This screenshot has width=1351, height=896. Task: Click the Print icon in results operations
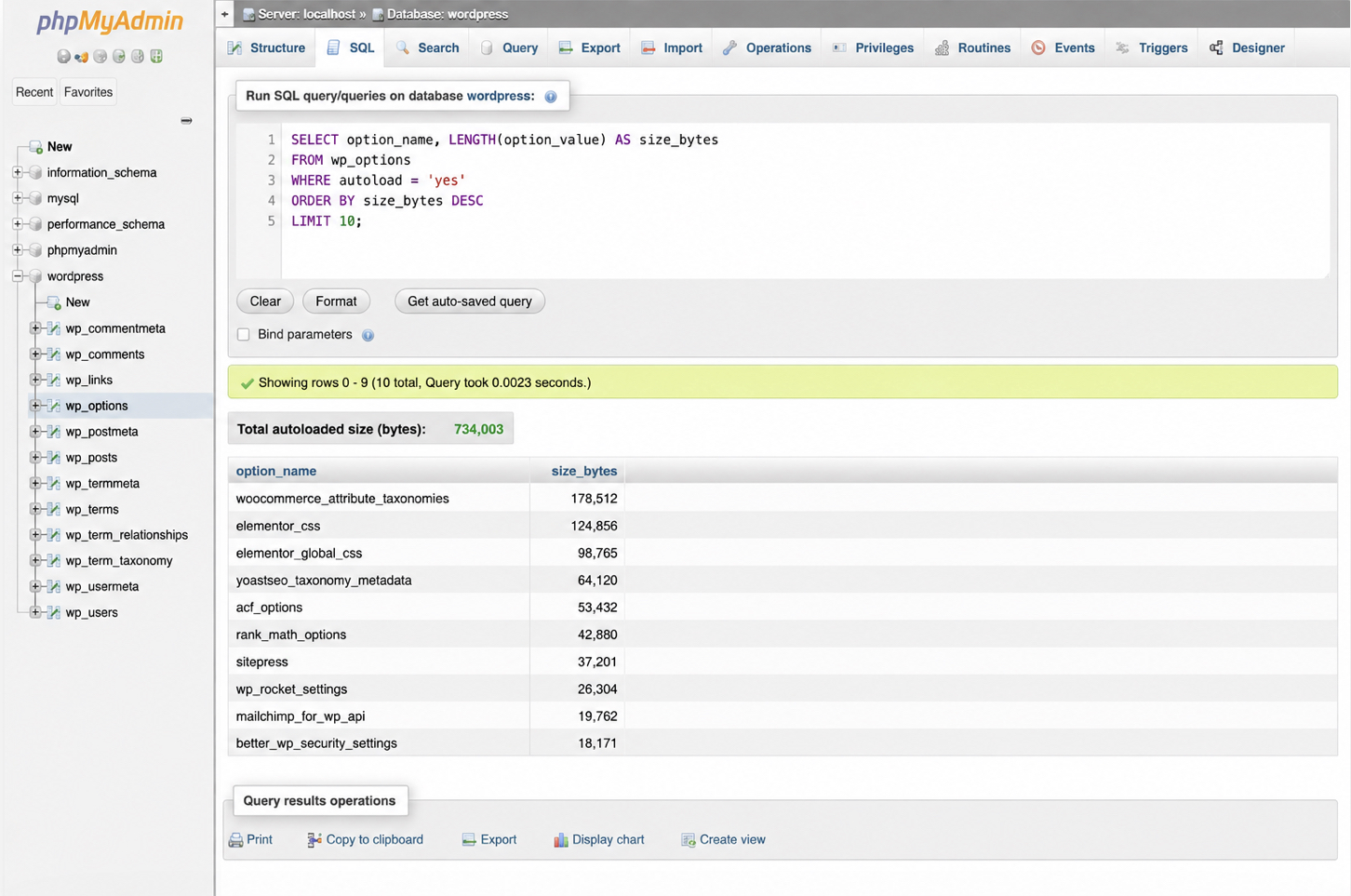(236, 840)
